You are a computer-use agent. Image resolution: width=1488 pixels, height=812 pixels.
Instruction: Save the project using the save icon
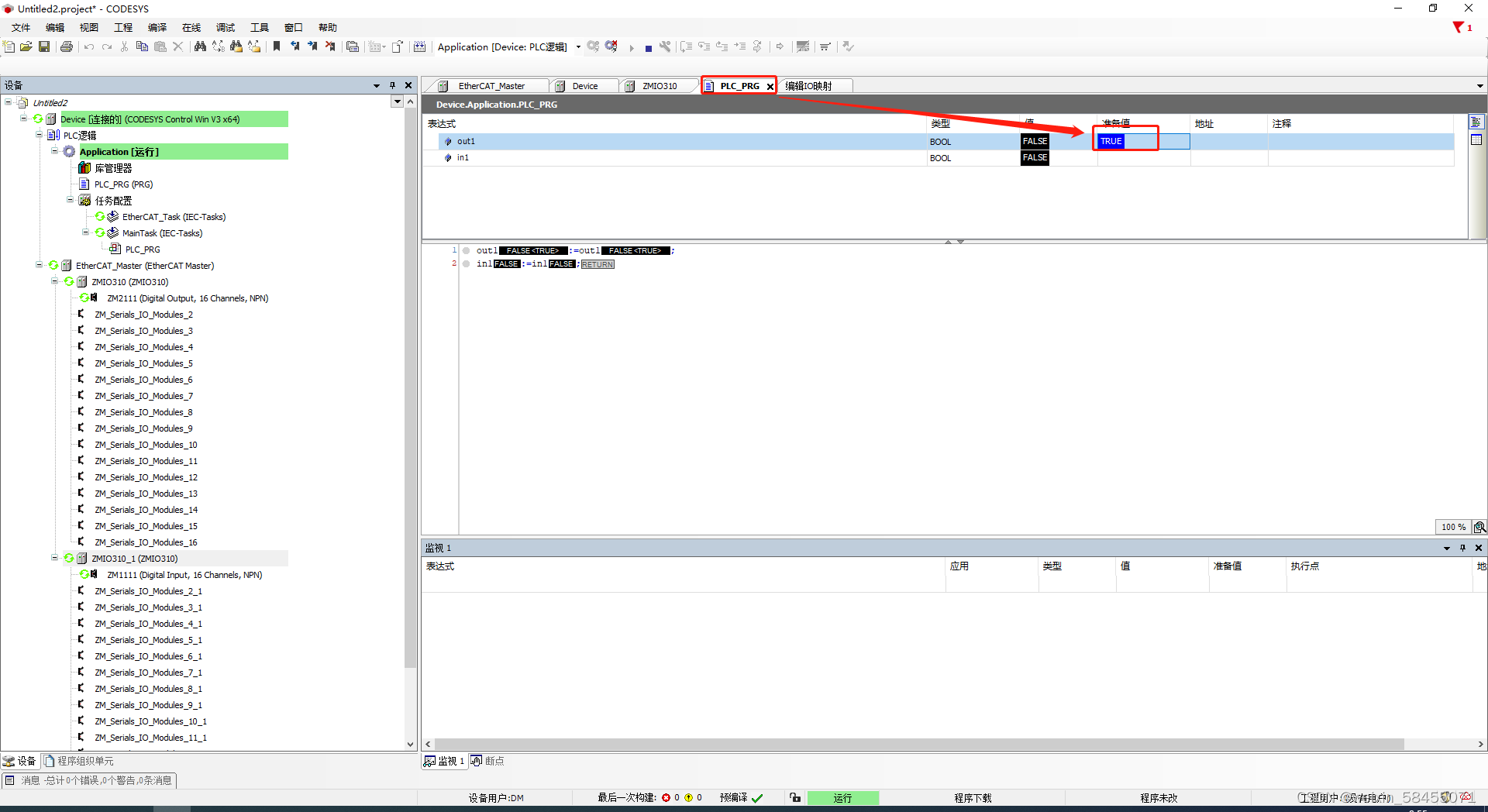(x=44, y=46)
